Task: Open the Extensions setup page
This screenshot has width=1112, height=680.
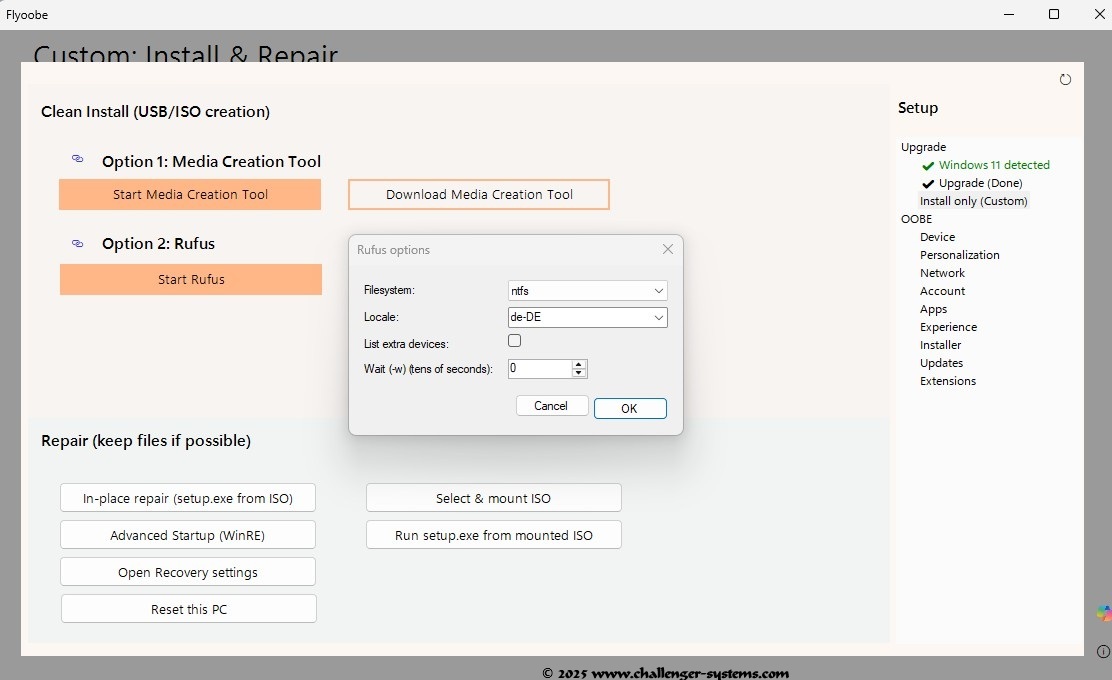Action: pyautogui.click(x=947, y=381)
